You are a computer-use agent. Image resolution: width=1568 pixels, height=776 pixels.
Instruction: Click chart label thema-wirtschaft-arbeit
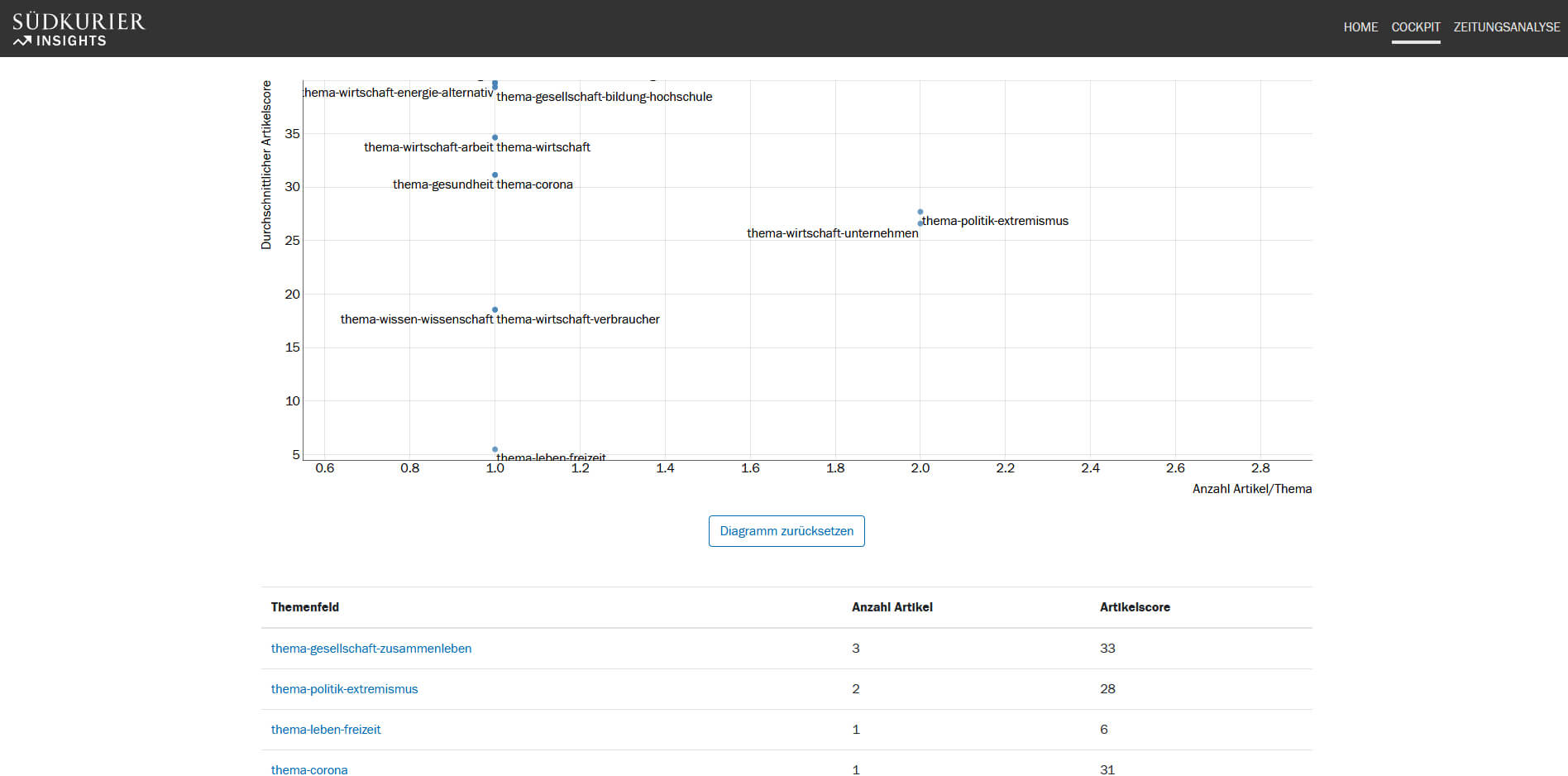point(428,147)
